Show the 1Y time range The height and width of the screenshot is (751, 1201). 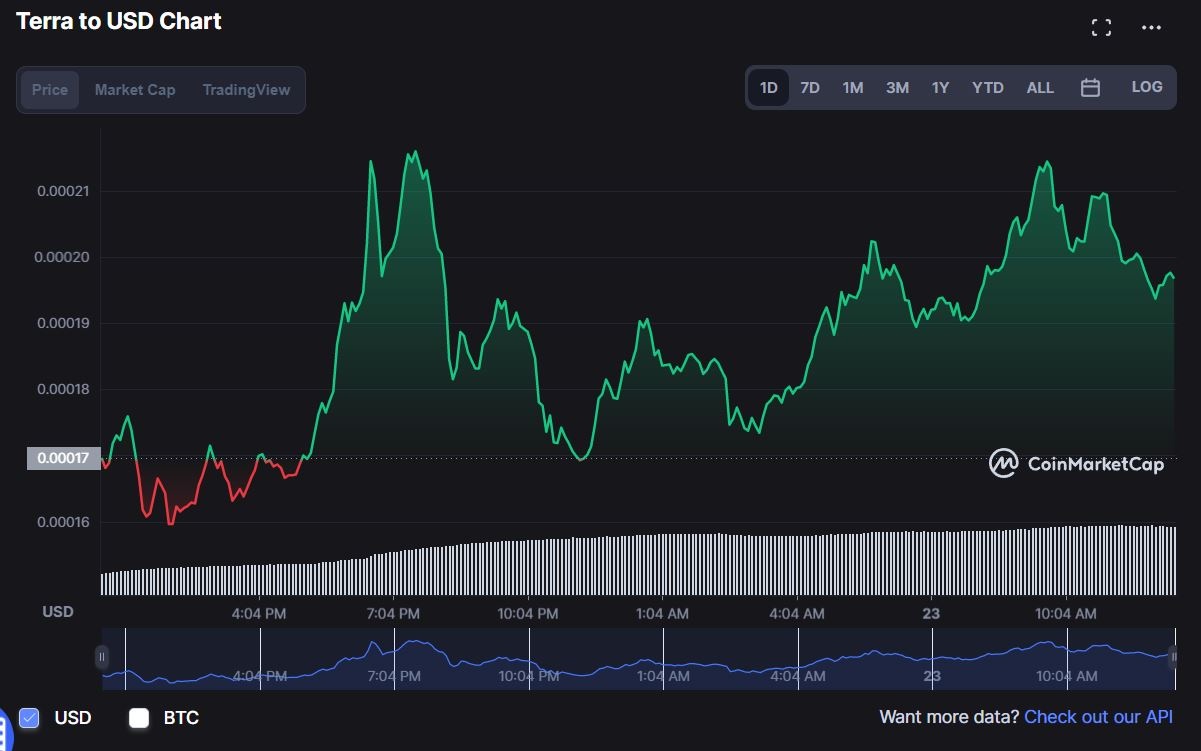pyautogui.click(x=940, y=88)
